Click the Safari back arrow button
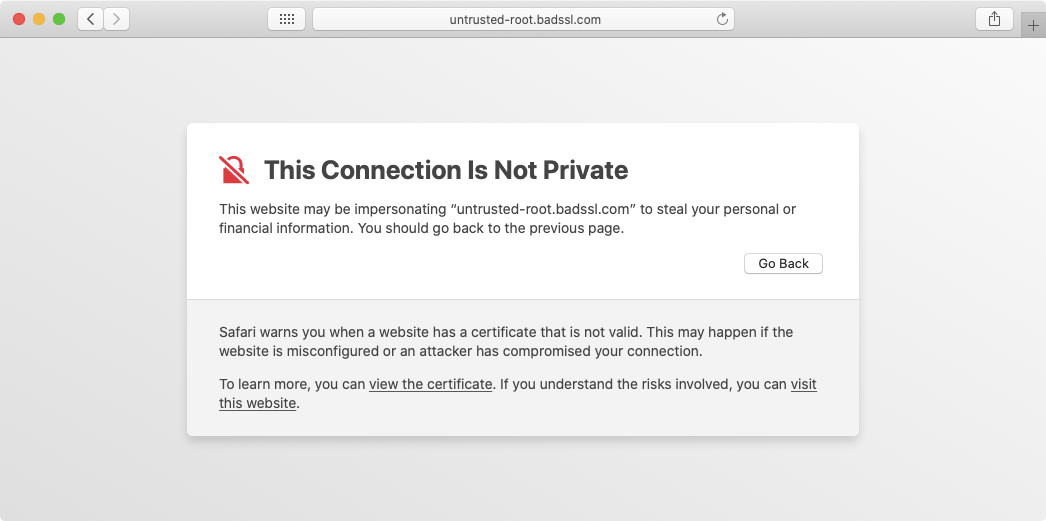Image resolution: width=1046 pixels, height=521 pixels. click(90, 19)
